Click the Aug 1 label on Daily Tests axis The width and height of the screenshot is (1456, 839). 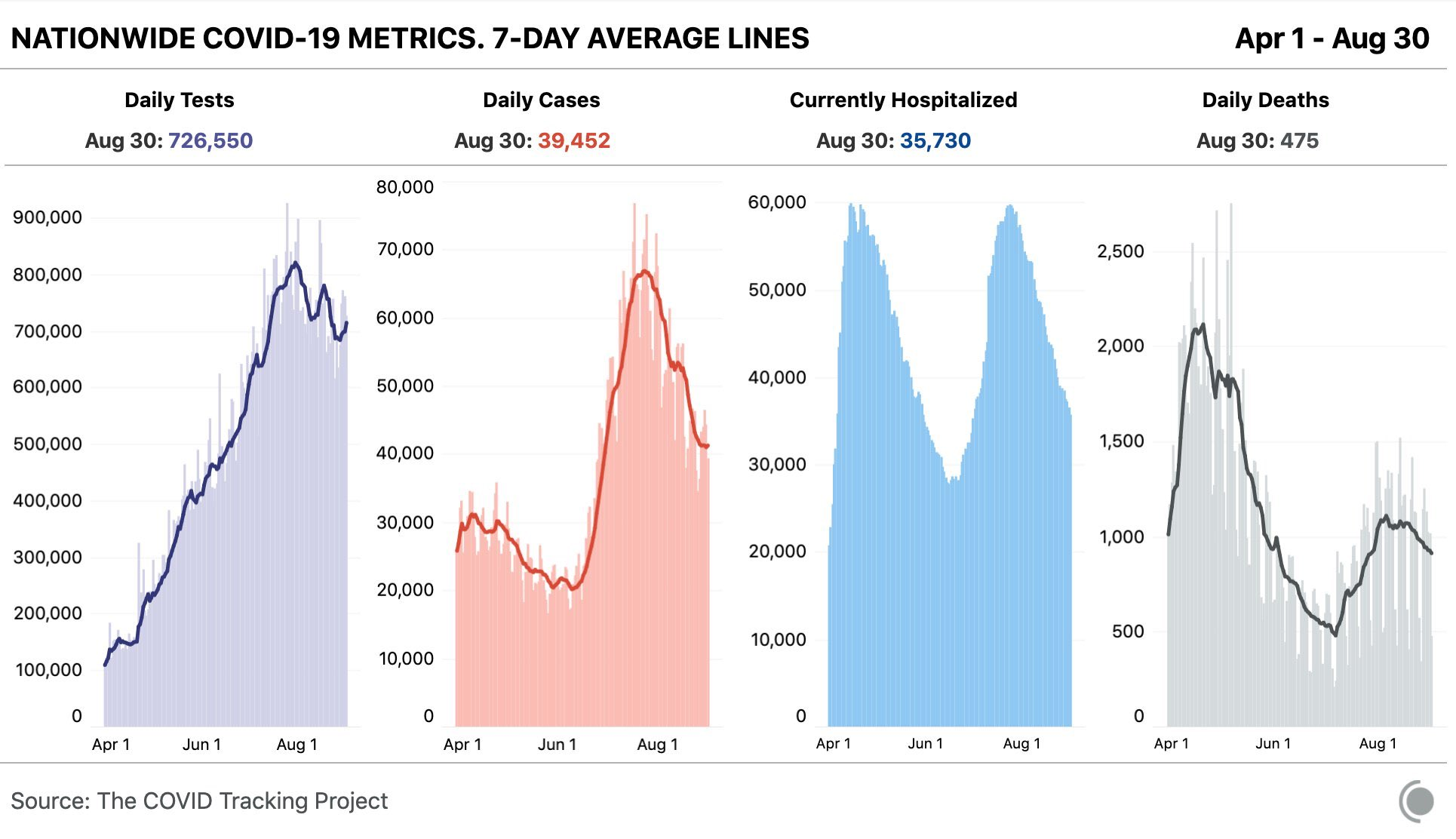pos(297,745)
